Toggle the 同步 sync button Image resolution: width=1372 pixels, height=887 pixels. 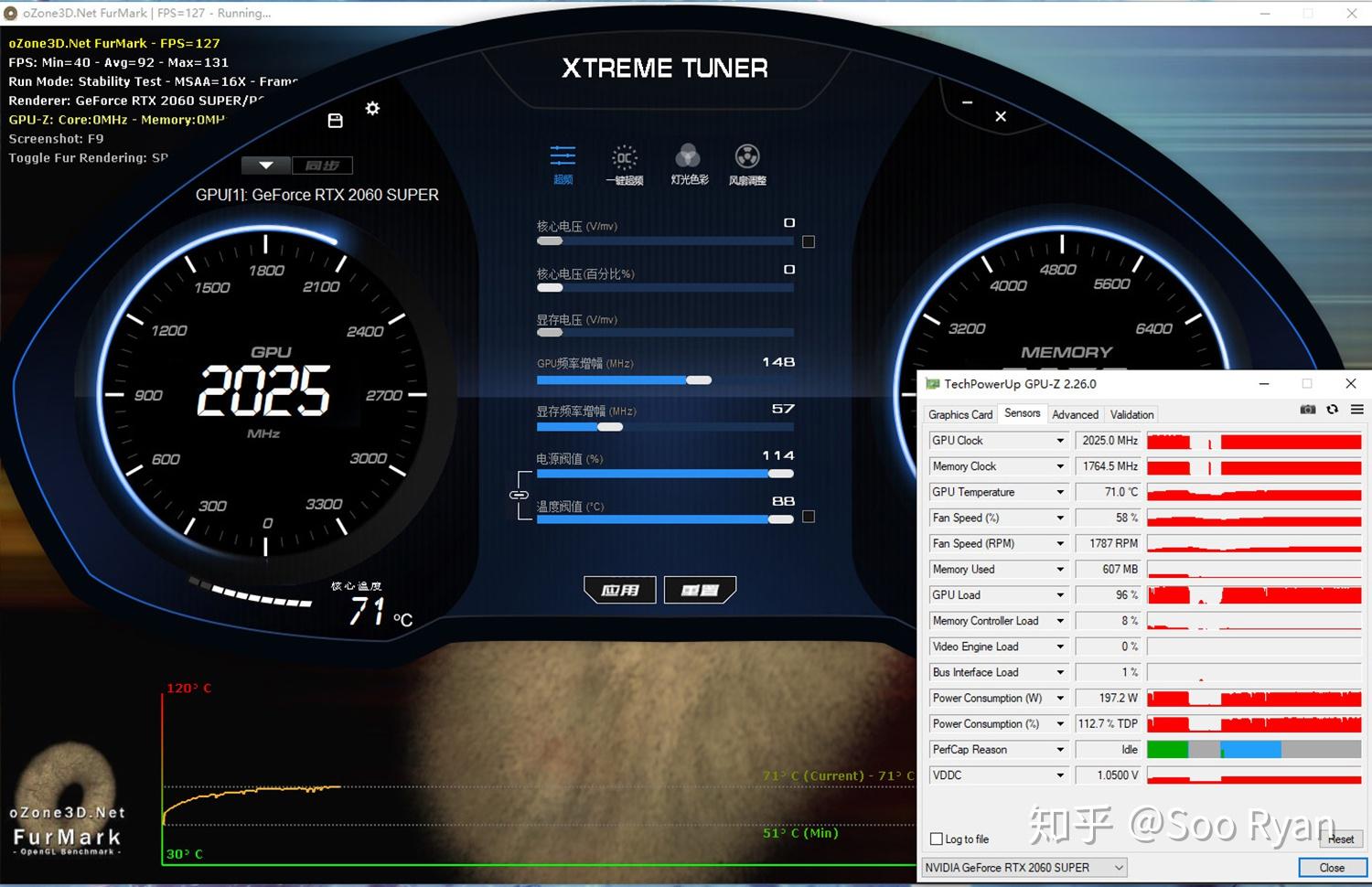[322, 166]
